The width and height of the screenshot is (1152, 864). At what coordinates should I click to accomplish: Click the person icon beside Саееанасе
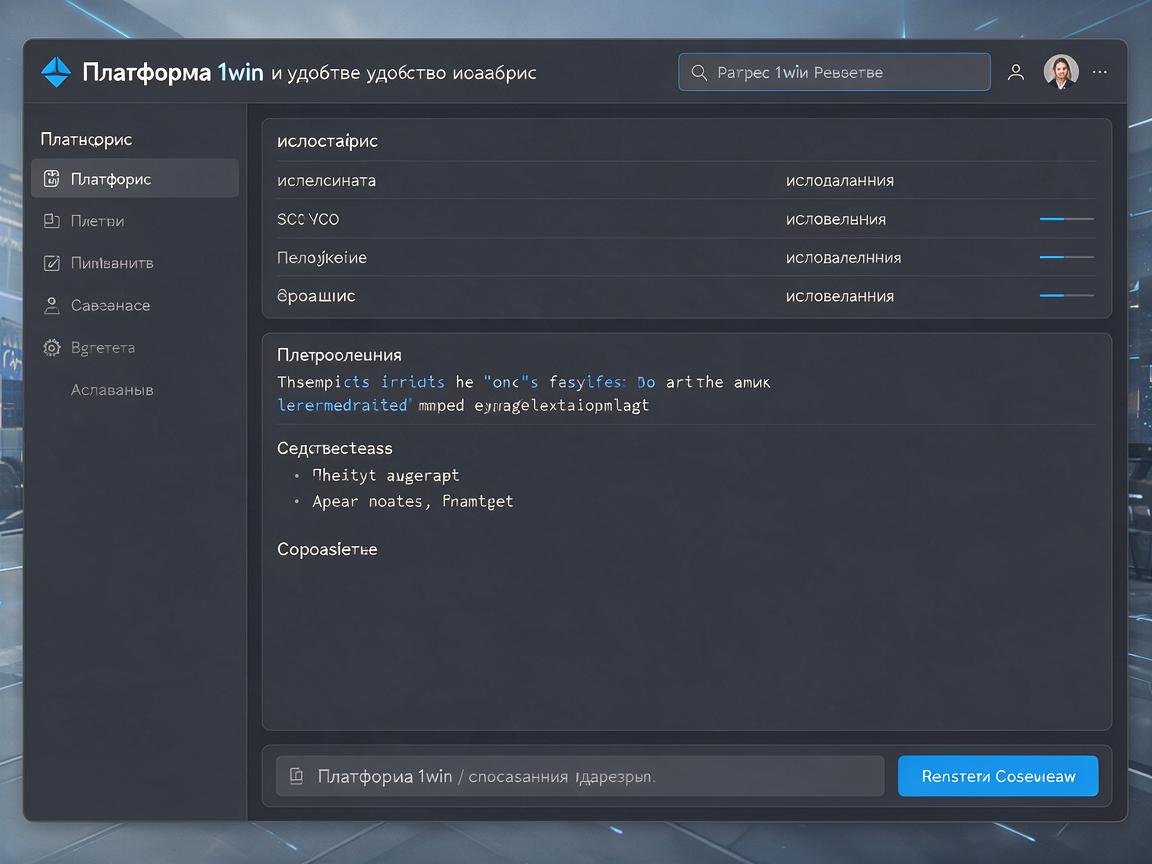[51, 306]
